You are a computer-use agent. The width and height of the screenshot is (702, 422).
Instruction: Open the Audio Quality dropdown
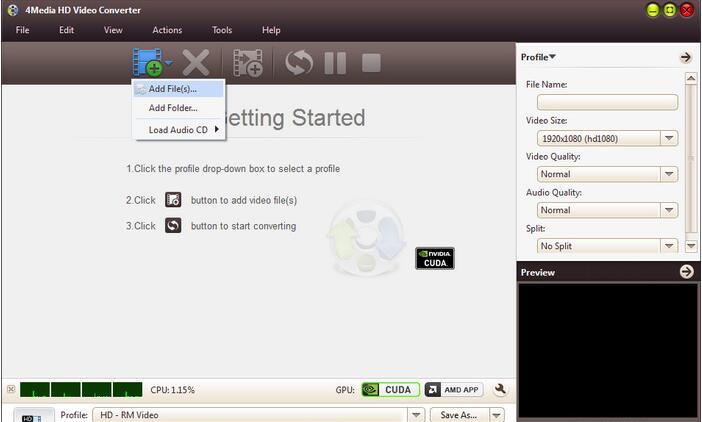[x=669, y=210]
